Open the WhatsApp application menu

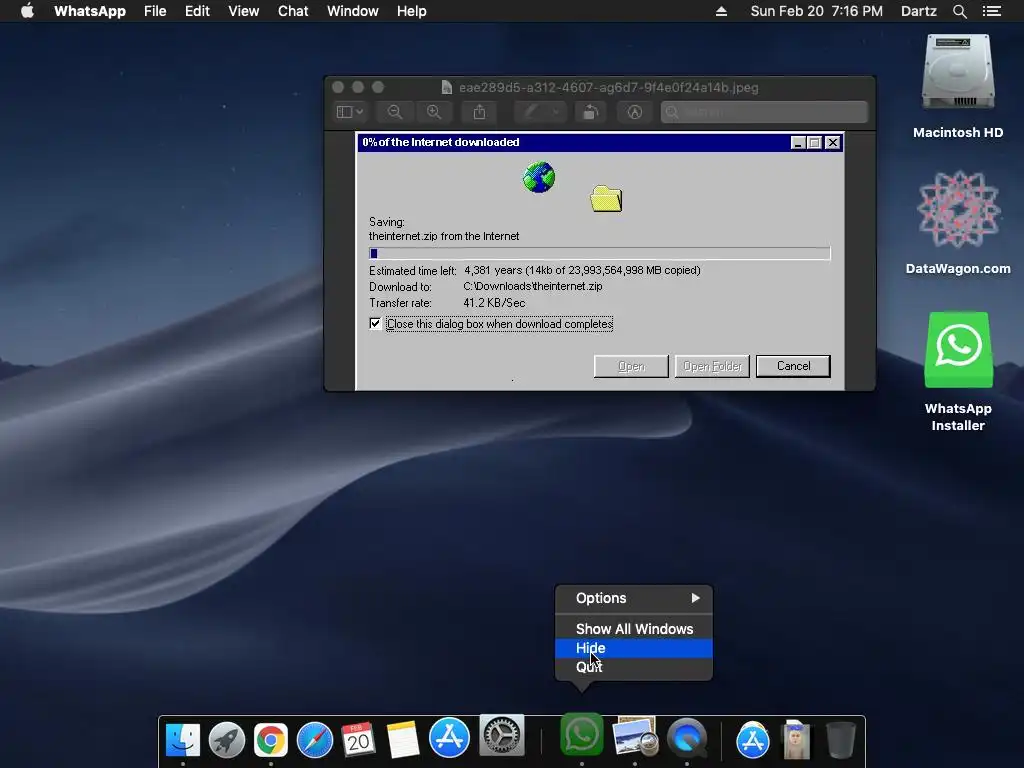click(90, 11)
